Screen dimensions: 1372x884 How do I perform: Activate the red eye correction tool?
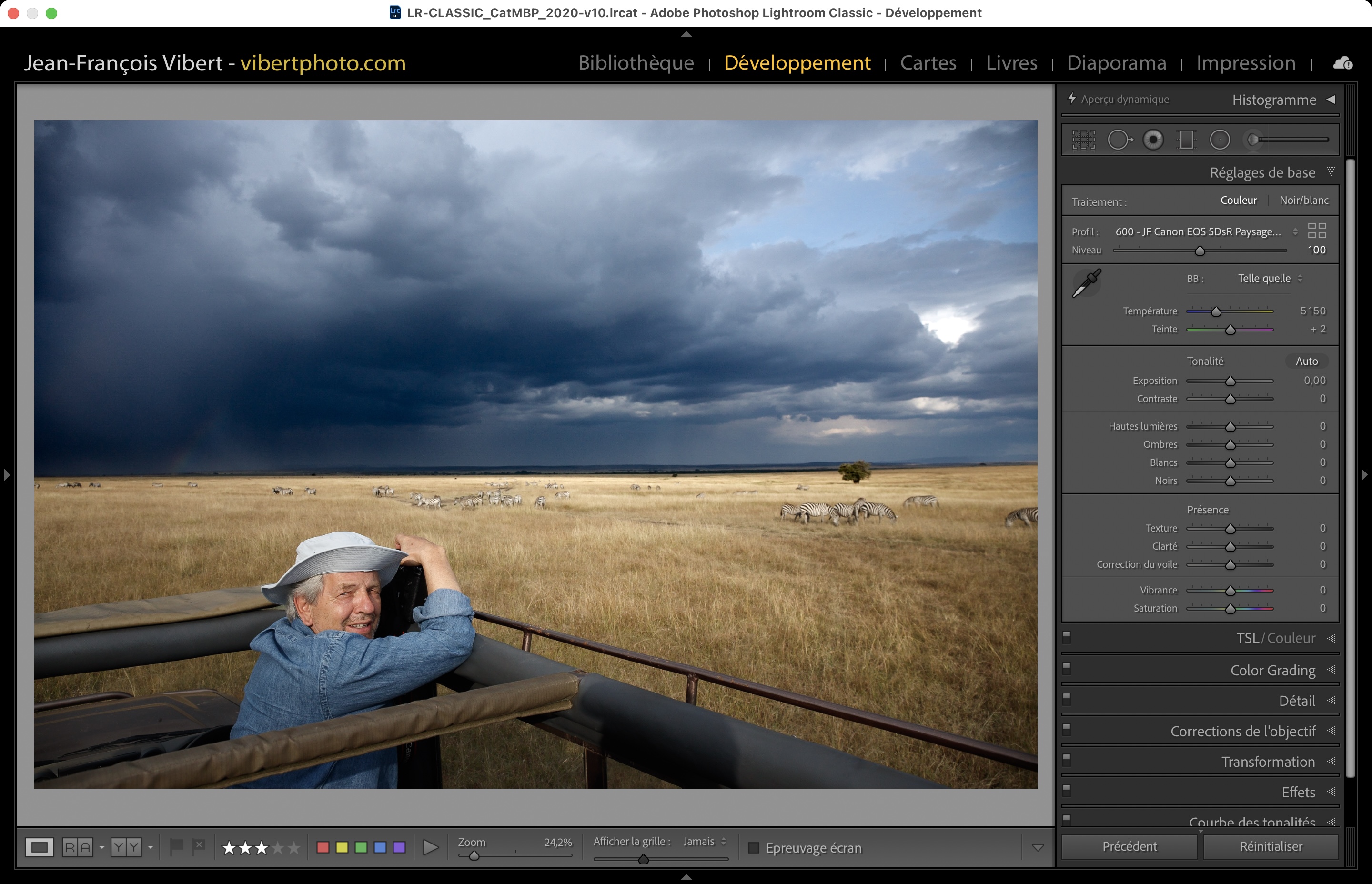[x=1153, y=140]
